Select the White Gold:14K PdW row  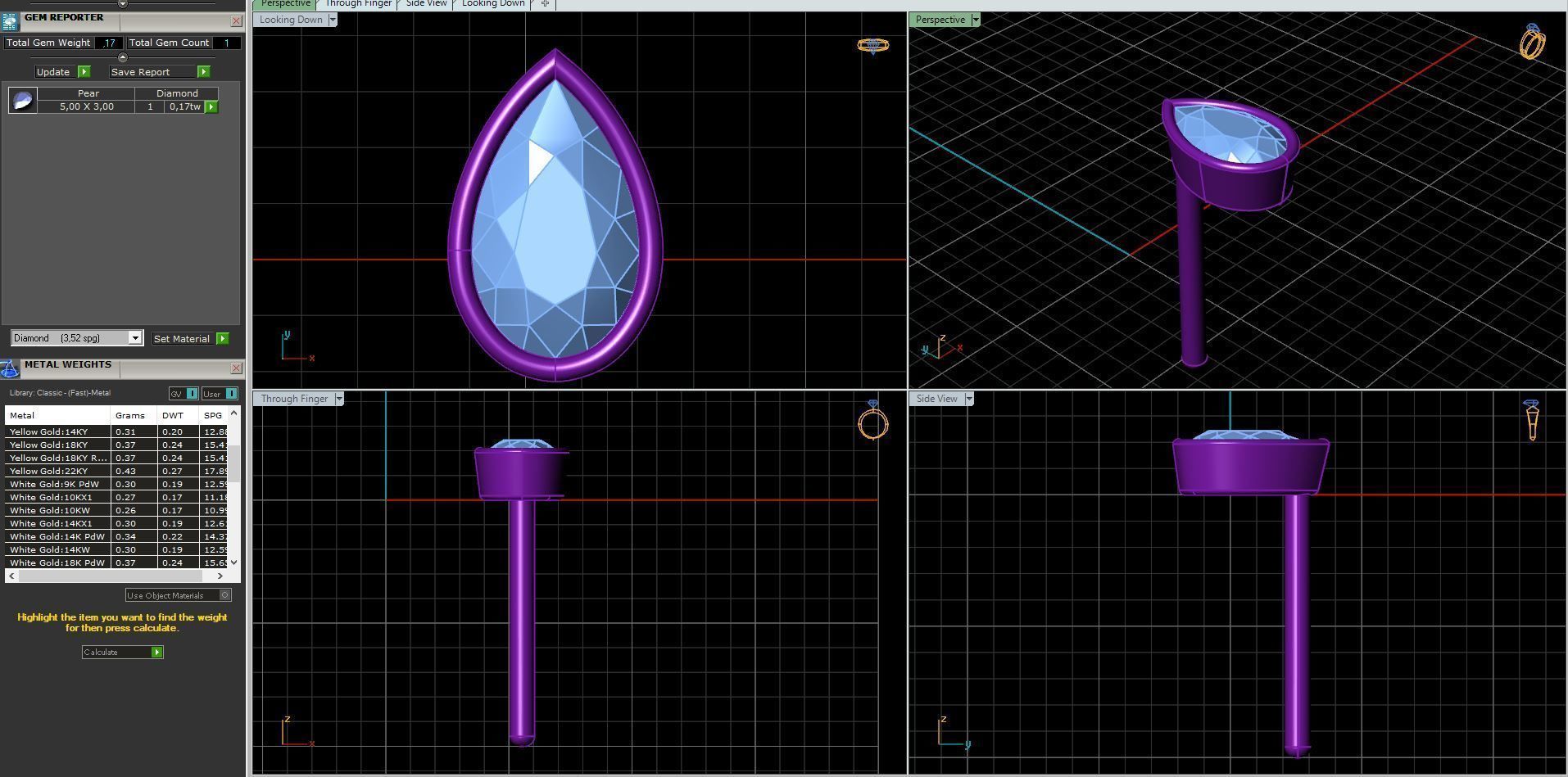pos(116,536)
